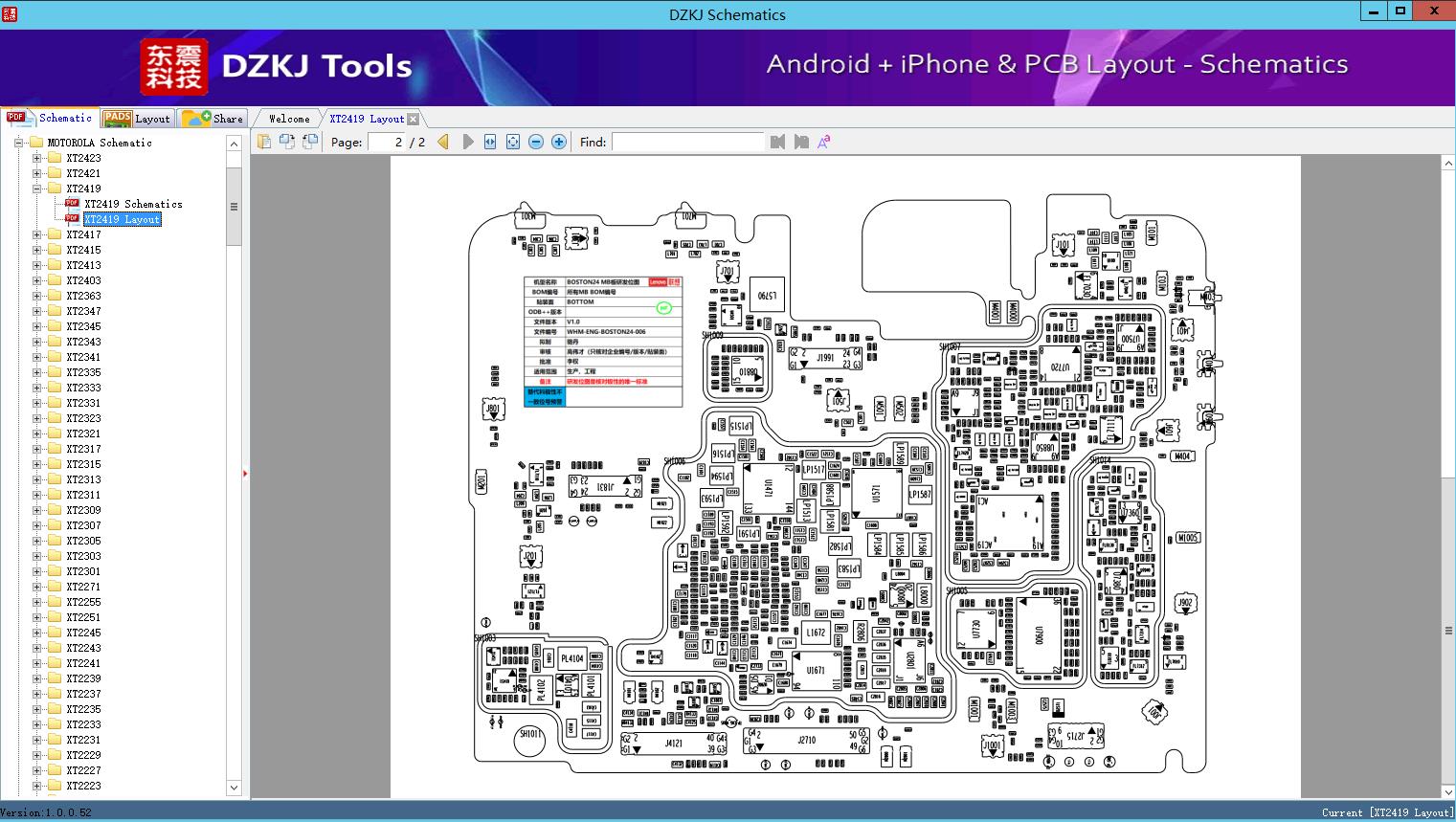Open XT2419 Schematics PDF
The height and width of the screenshot is (822, 1456).
[x=132, y=204]
